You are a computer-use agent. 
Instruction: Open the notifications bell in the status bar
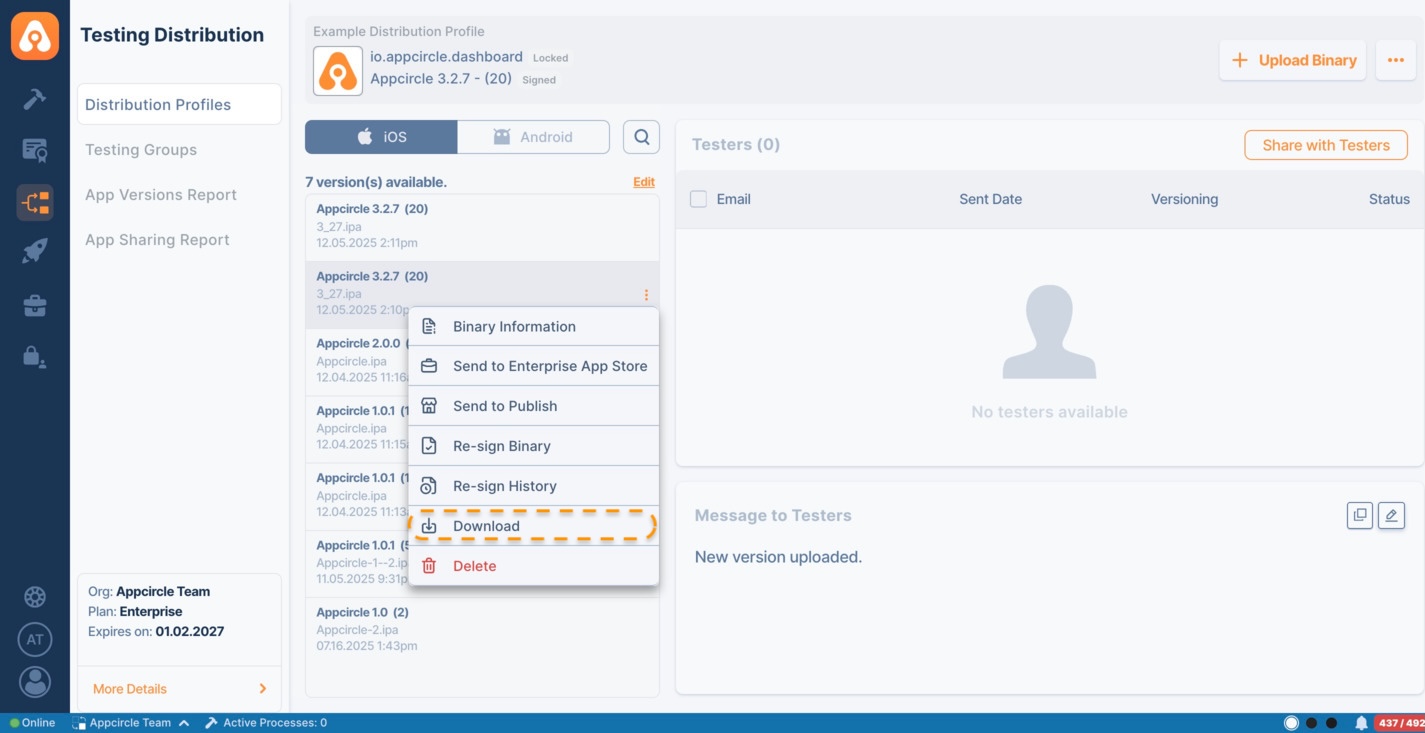tap(1360, 722)
